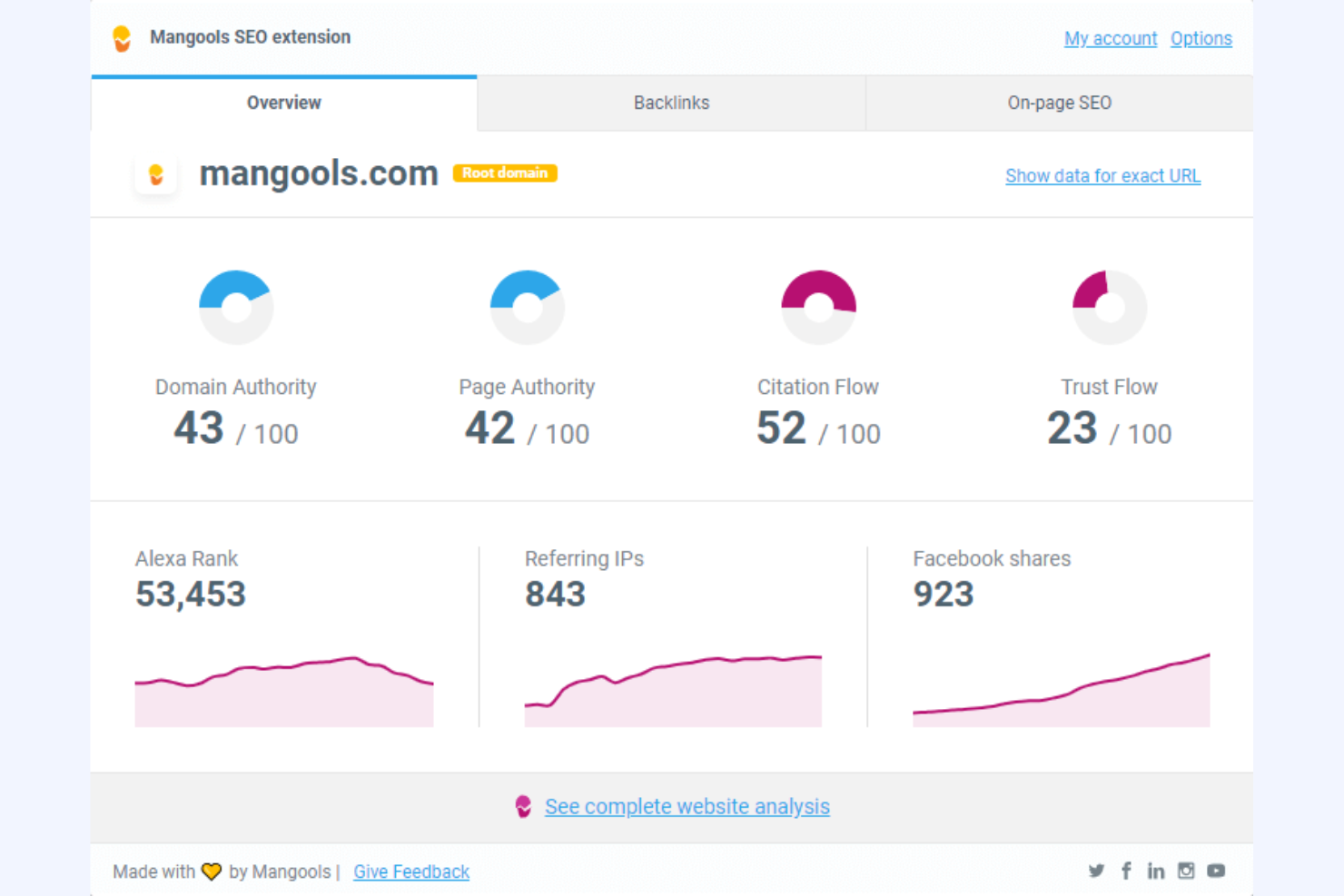The height and width of the screenshot is (896, 1344).
Task: Select the Citation Flow gauge
Action: tap(817, 307)
